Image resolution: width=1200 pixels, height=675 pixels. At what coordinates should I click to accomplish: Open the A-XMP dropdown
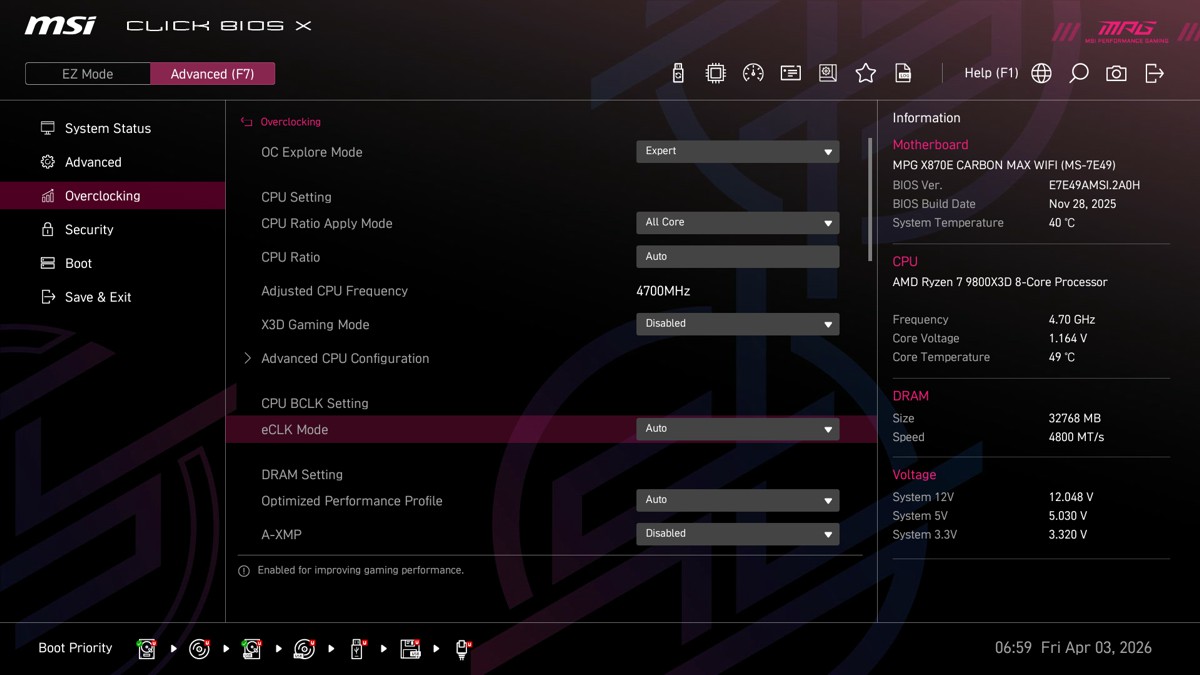(737, 534)
